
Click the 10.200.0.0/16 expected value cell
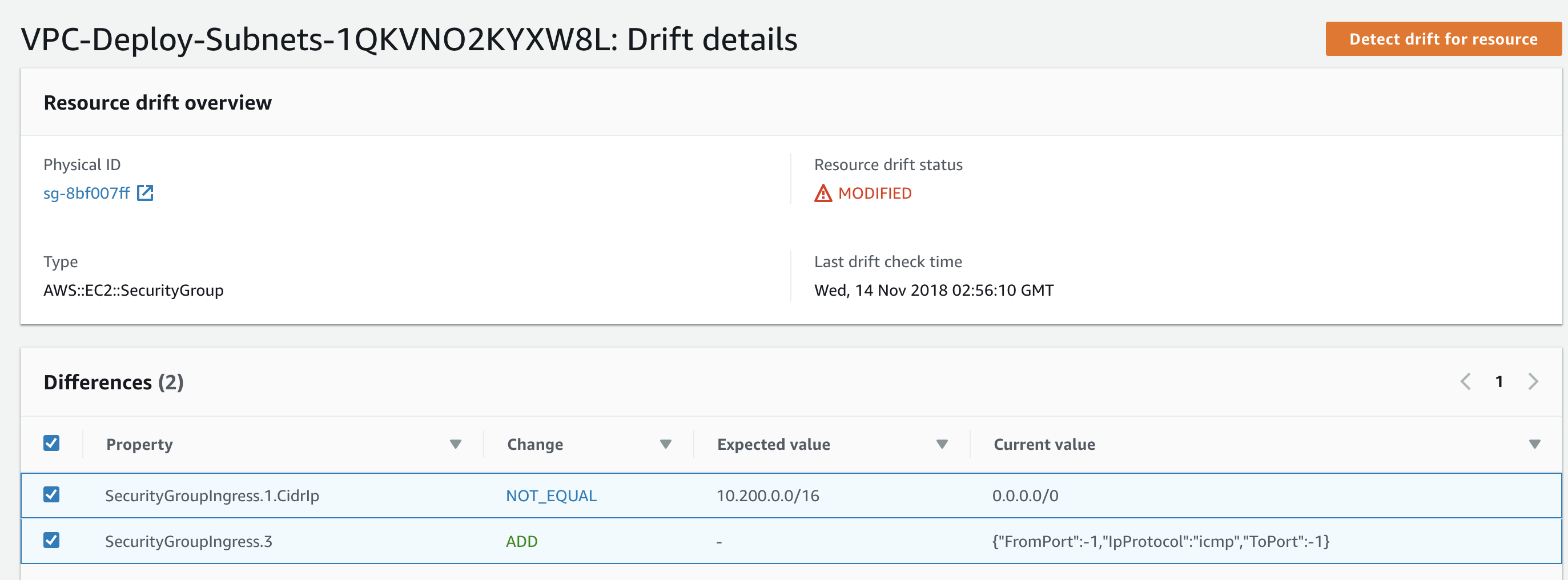point(767,496)
